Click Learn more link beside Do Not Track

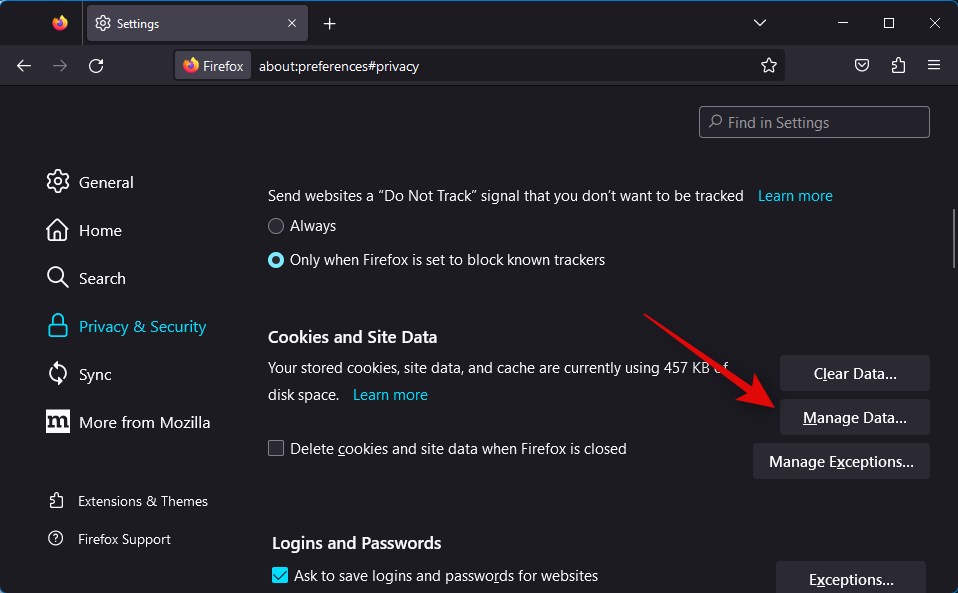tap(795, 196)
